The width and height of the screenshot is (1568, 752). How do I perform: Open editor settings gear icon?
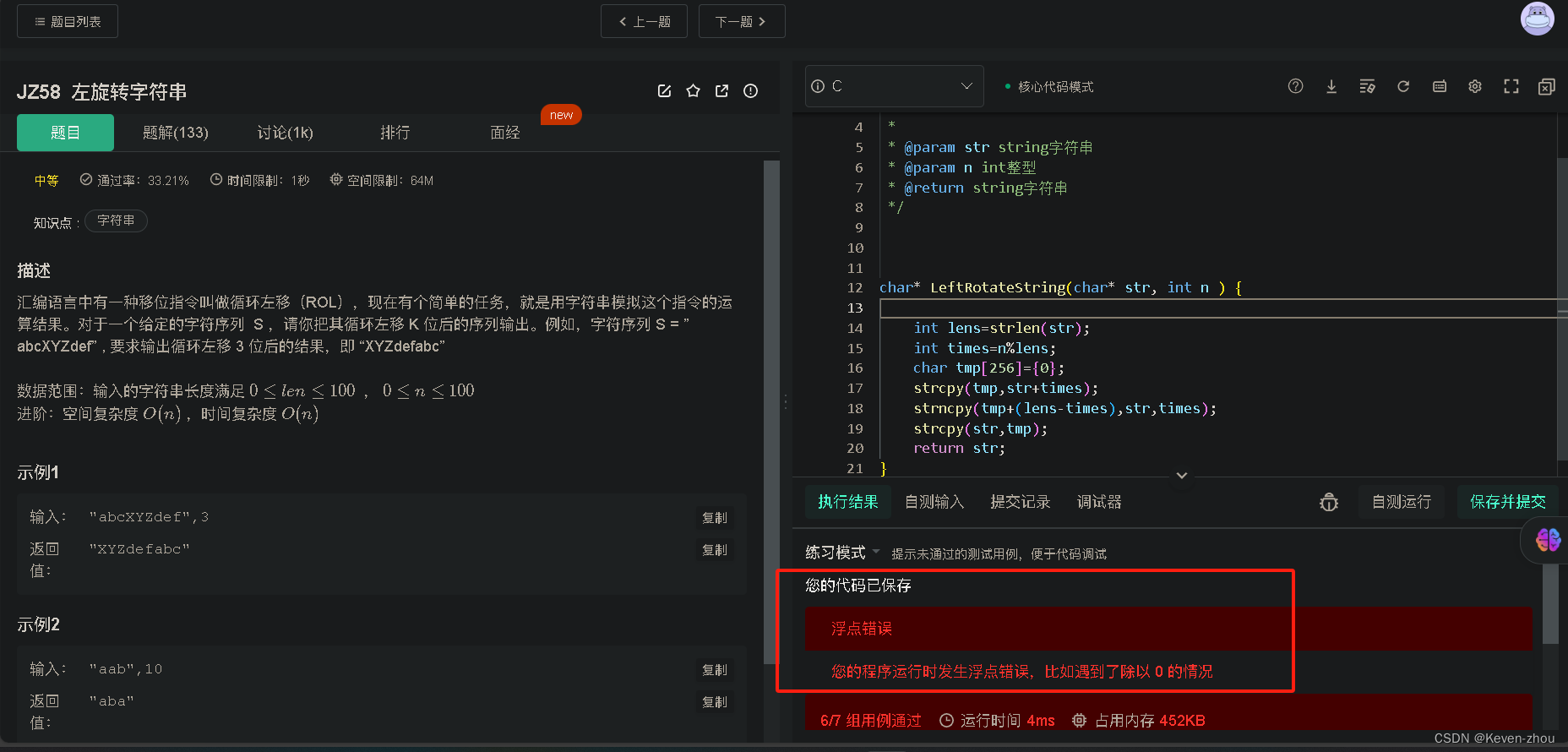point(1475,86)
